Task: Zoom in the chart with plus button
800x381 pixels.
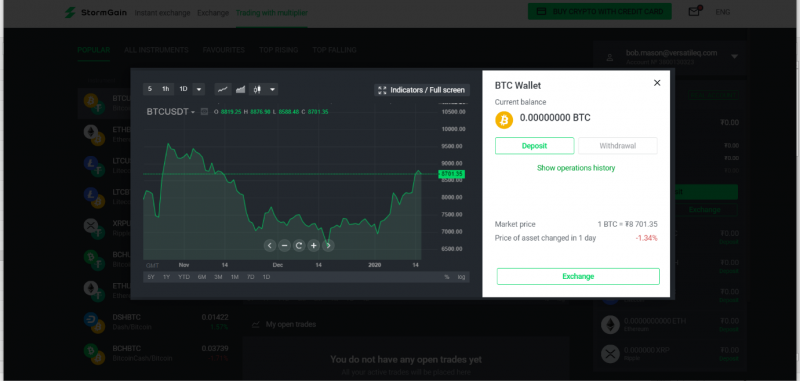Action: click(314, 246)
